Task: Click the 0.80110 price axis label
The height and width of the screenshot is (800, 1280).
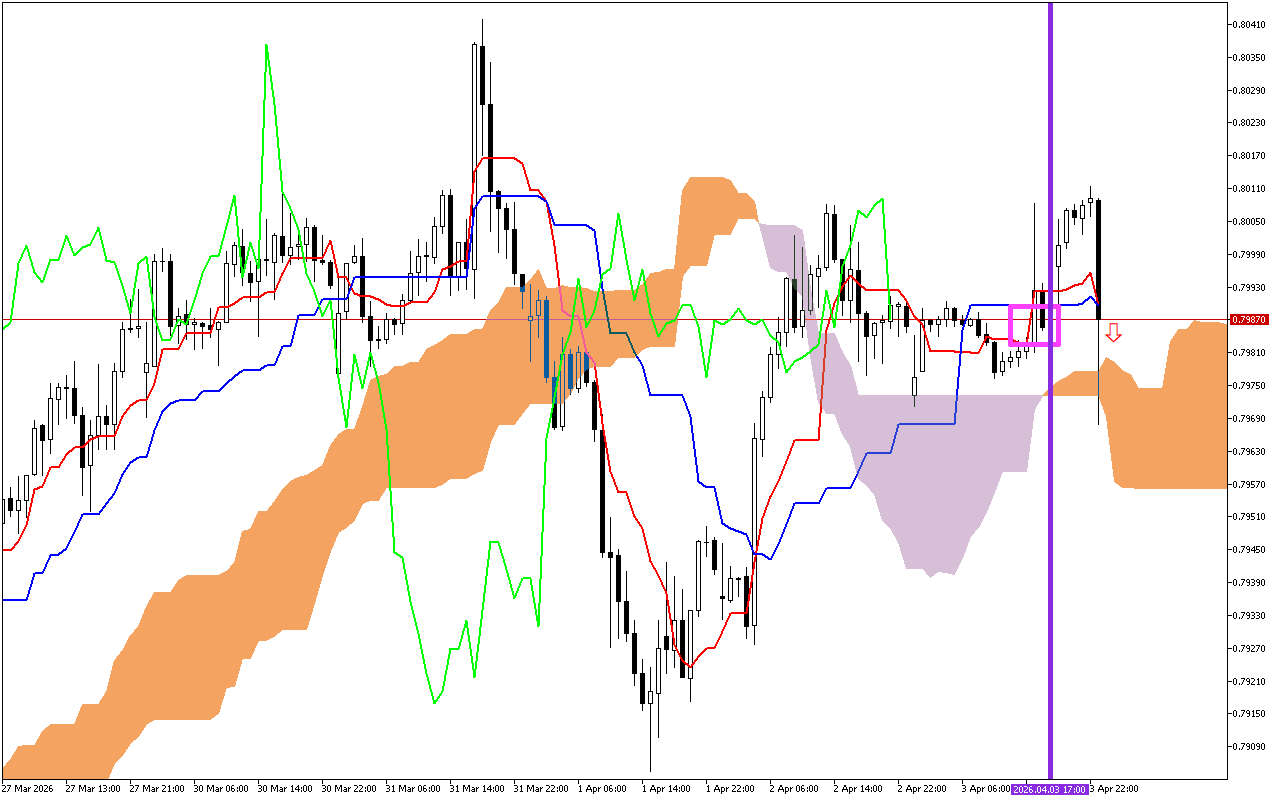Action: (1251, 188)
